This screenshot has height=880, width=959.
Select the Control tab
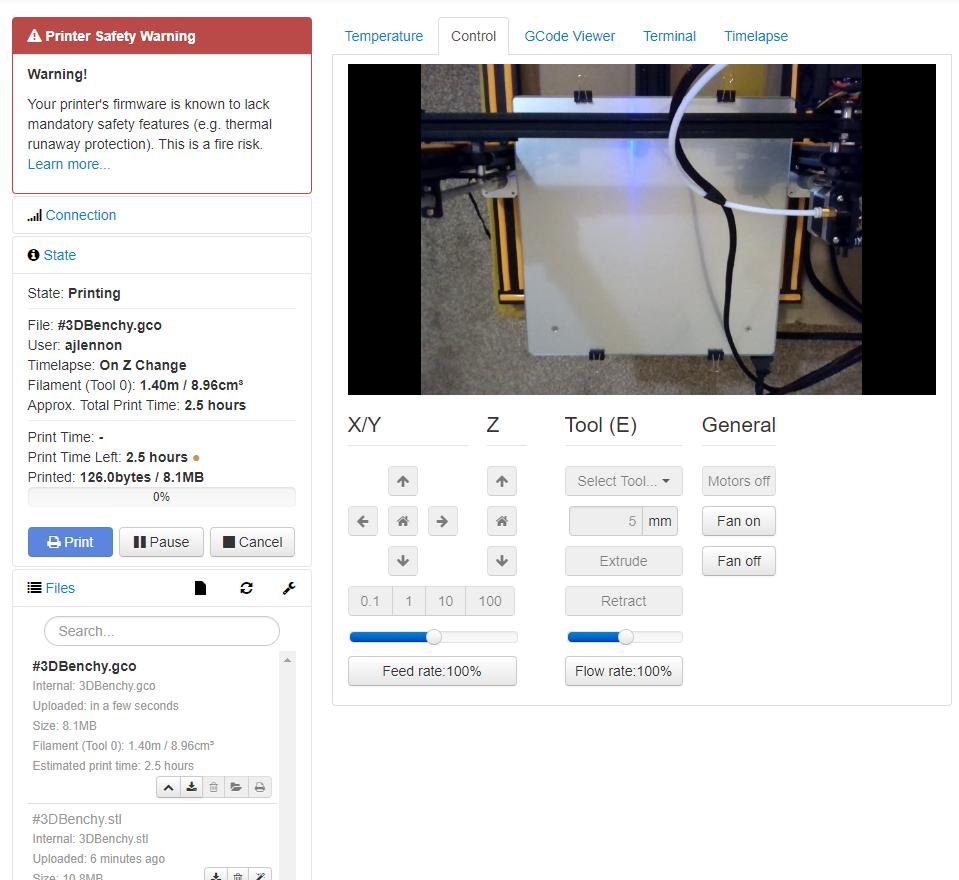[473, 36]
